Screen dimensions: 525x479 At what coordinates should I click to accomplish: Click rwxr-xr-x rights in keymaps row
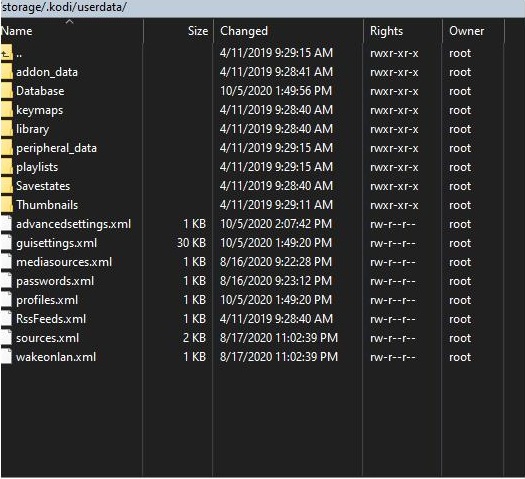[x=394, y=110]
